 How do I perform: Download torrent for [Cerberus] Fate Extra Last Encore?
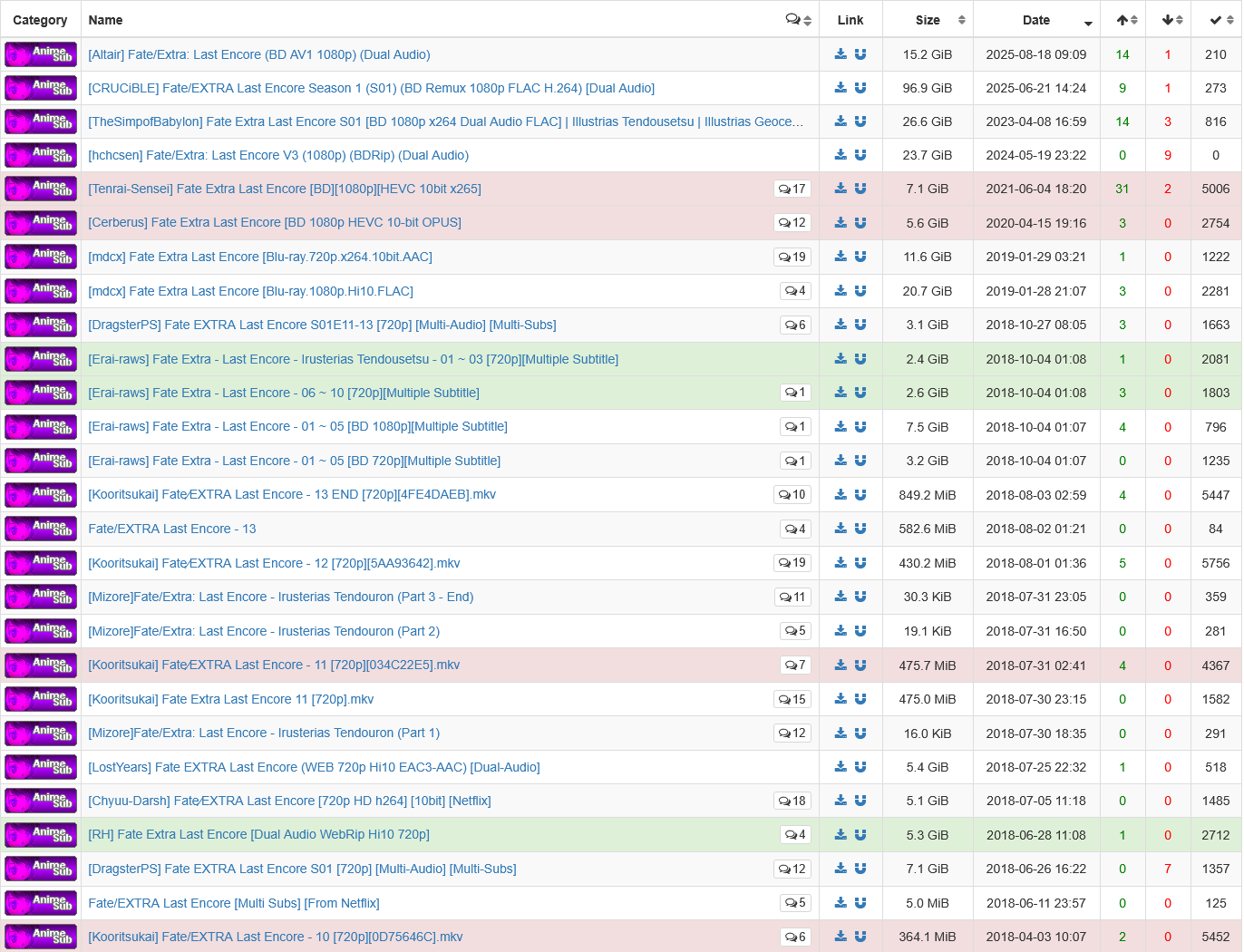tap(841, 222)
